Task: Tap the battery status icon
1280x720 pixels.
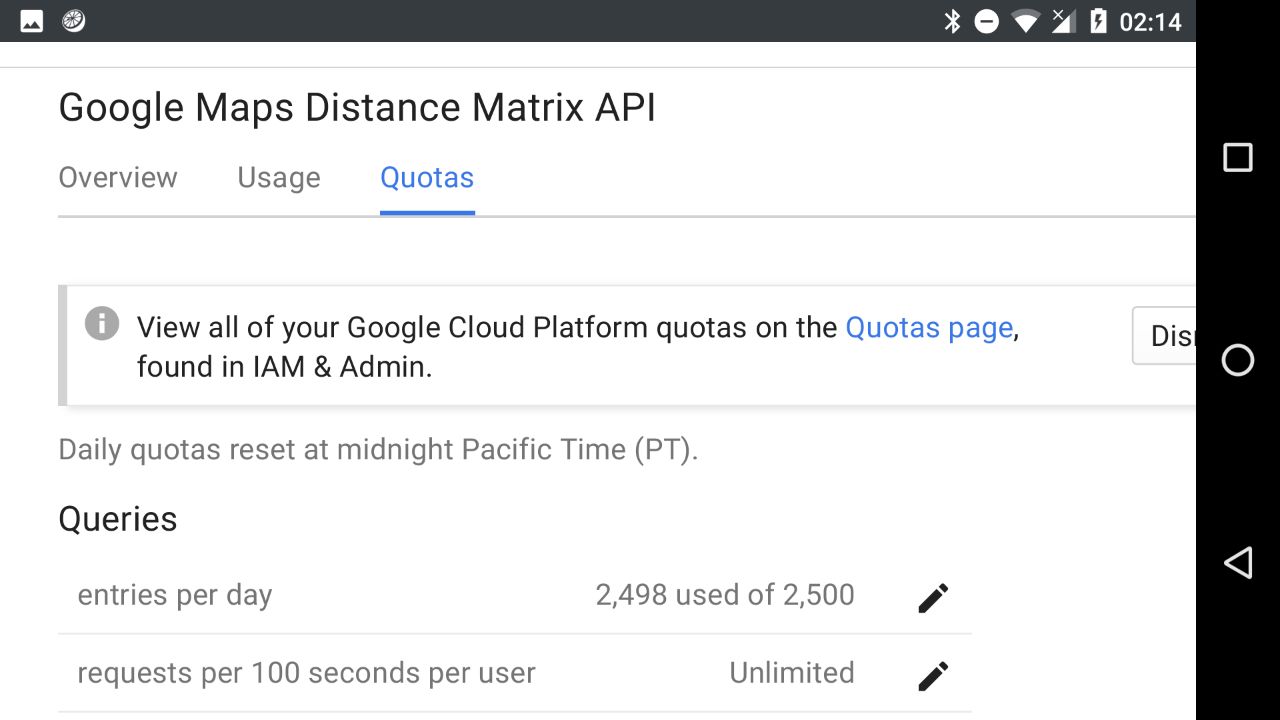Action: pos(1098,21)
